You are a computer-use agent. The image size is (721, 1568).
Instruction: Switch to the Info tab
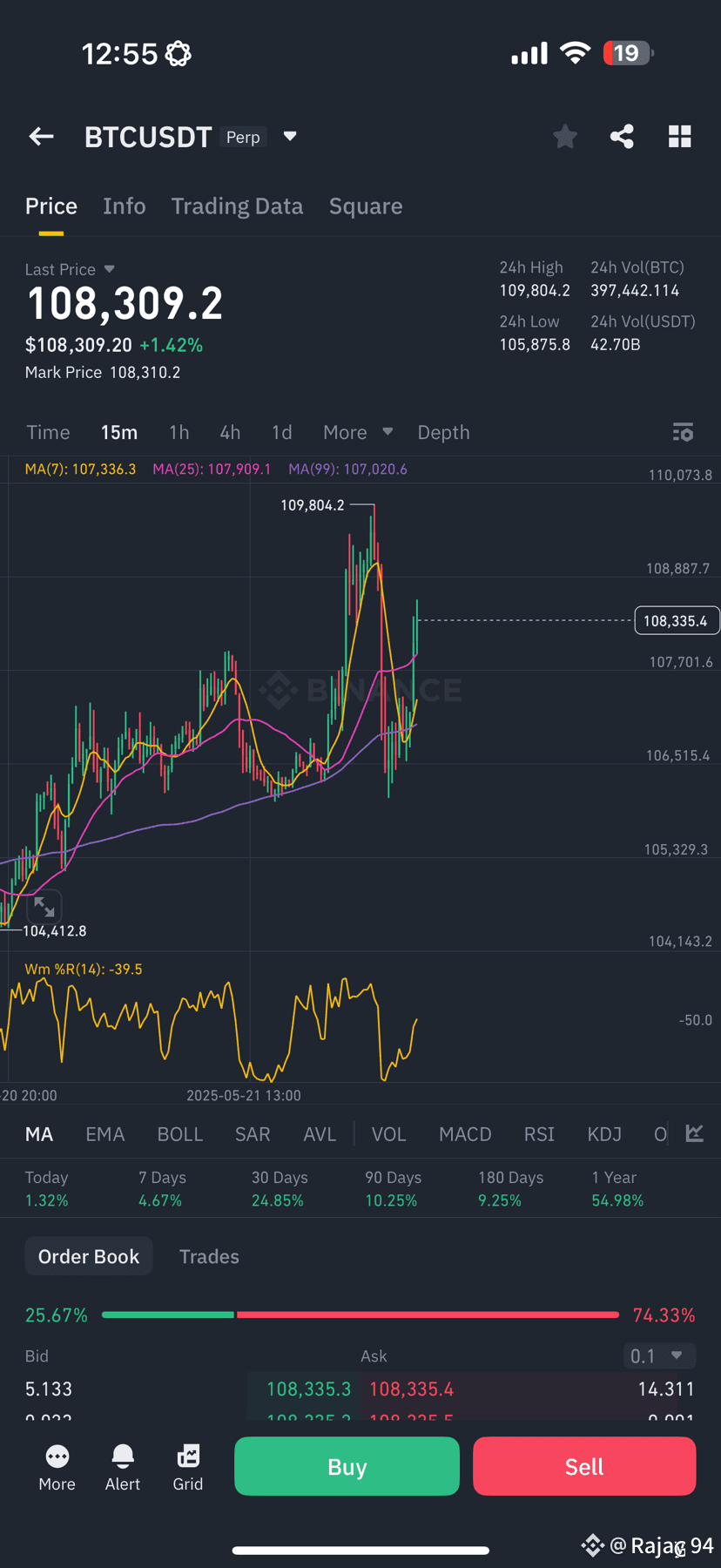click(x=125, y=206)
